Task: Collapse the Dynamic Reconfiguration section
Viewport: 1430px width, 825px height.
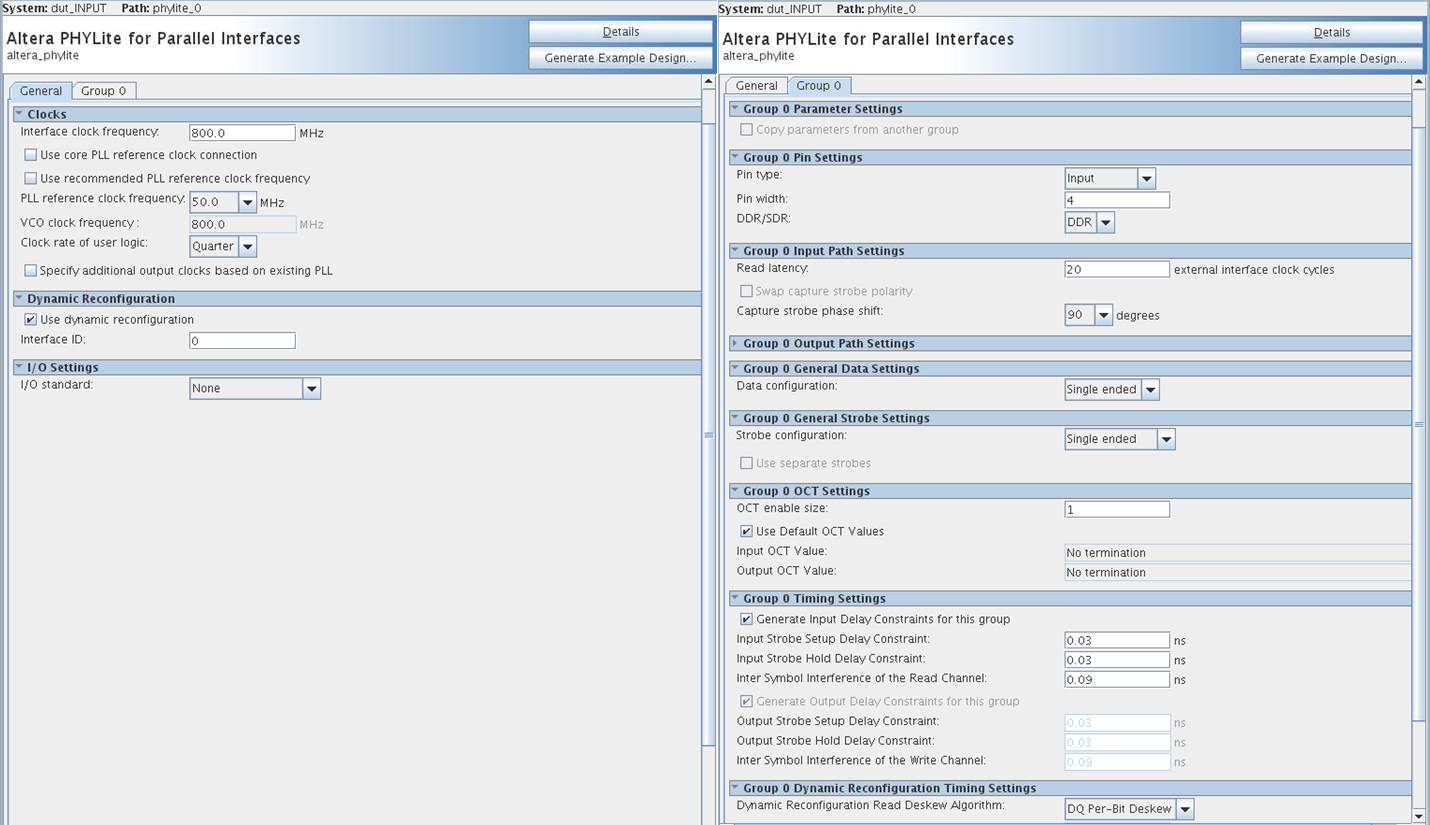Action: coord(19,298)
